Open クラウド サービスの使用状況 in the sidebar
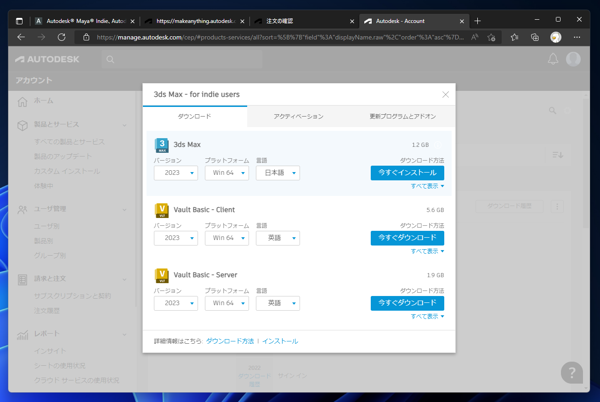 [77, 380]
